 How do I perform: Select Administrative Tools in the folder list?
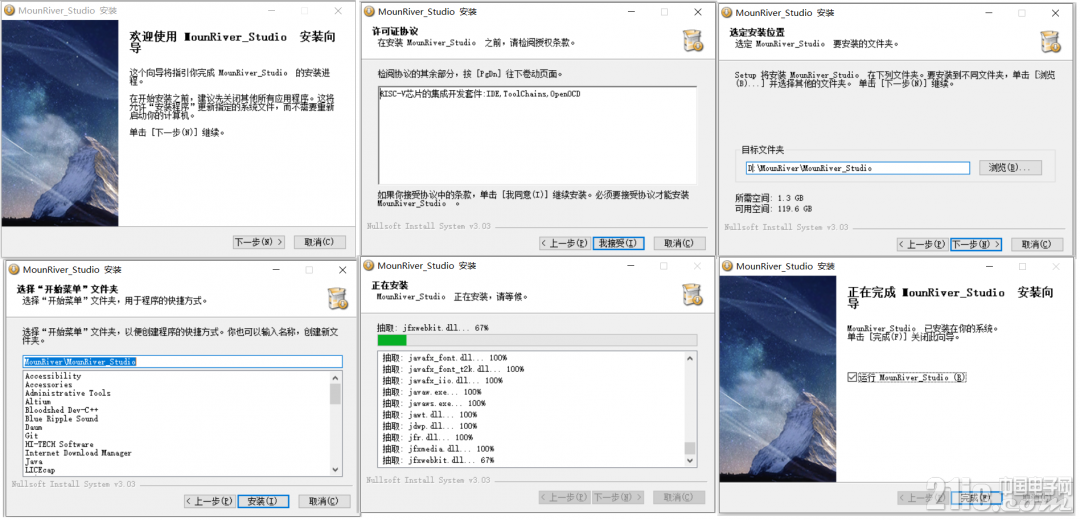[68, 393]
